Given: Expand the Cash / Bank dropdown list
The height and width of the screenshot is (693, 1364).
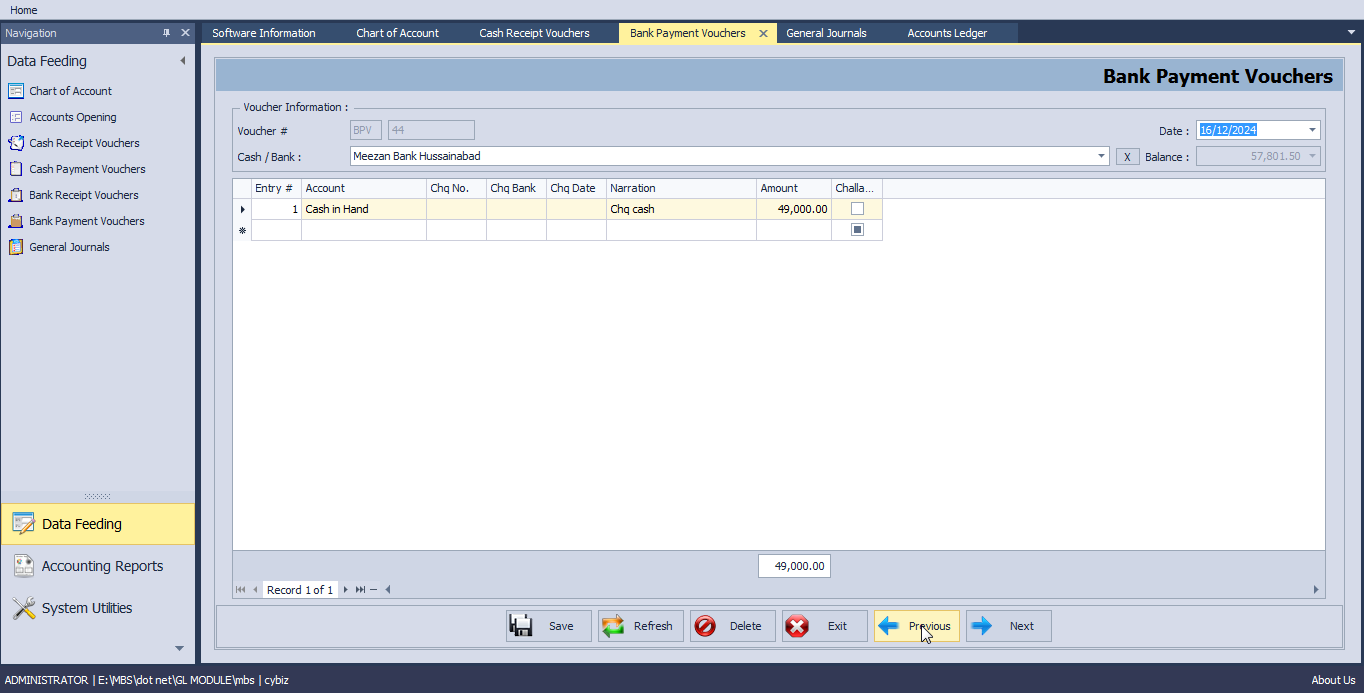Looking at the screenshot, I should point(1101,156).
